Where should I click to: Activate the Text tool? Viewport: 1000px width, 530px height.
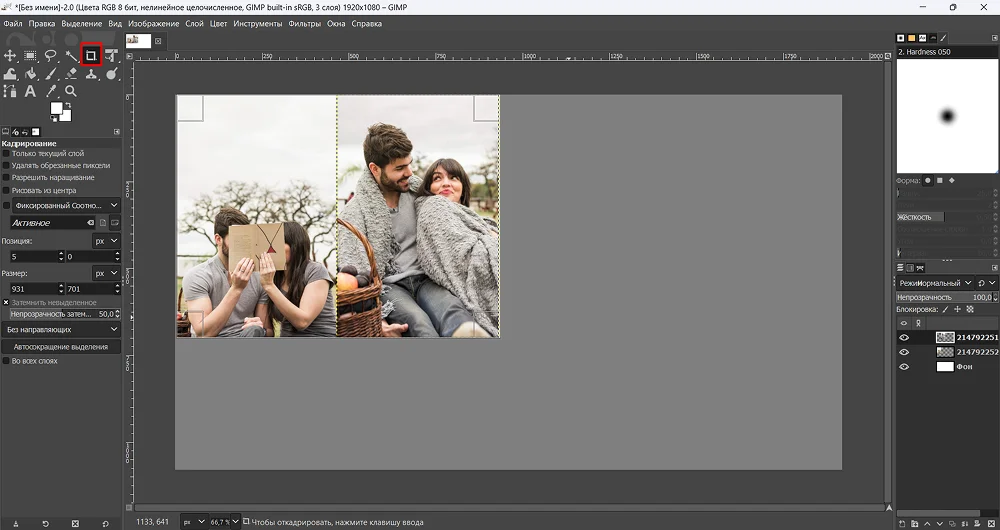point(30,91)
